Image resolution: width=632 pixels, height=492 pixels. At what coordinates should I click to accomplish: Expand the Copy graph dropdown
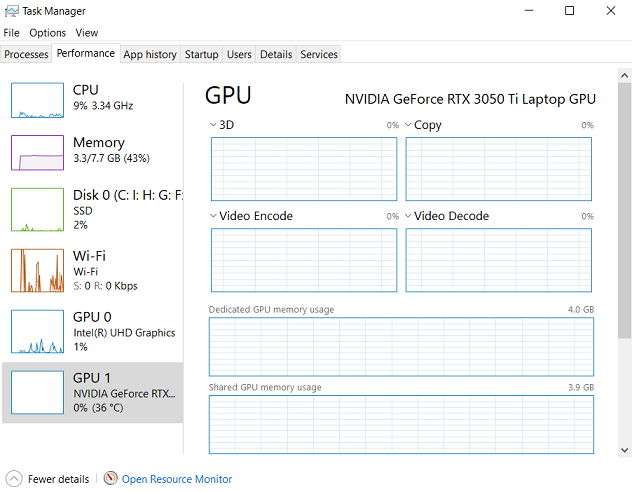[408, 125]
